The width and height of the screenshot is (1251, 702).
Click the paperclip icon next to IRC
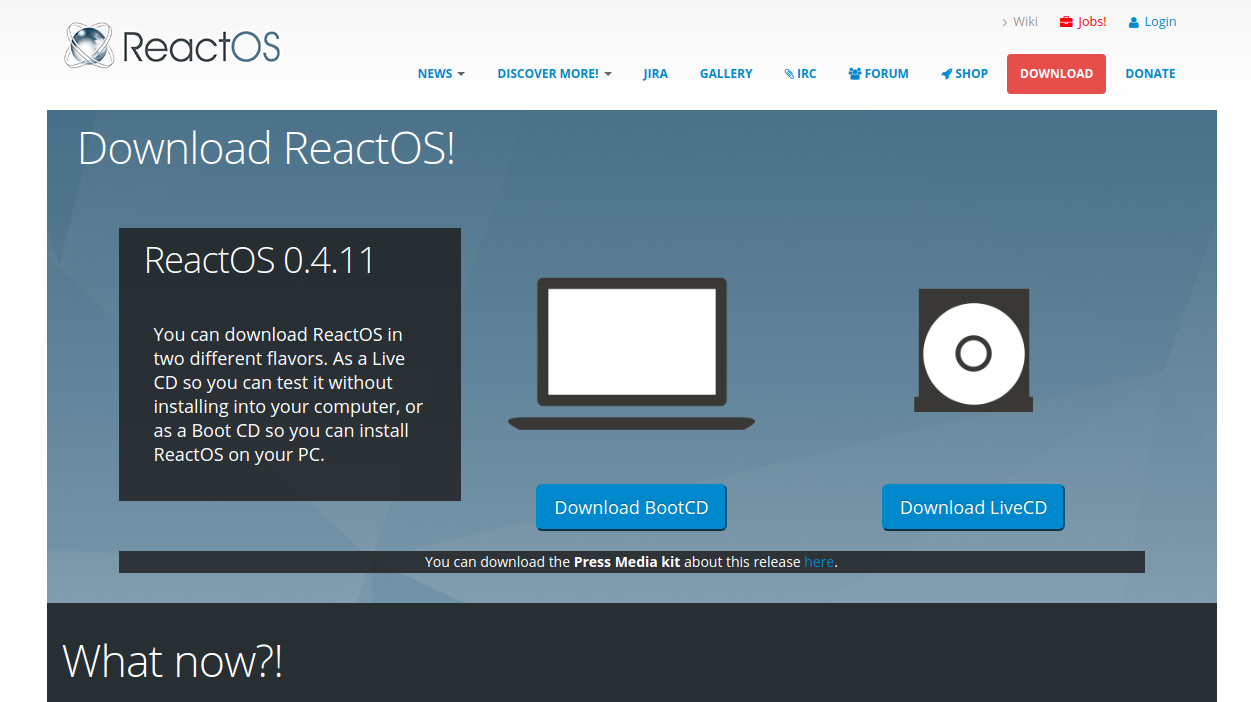point(789,74)
